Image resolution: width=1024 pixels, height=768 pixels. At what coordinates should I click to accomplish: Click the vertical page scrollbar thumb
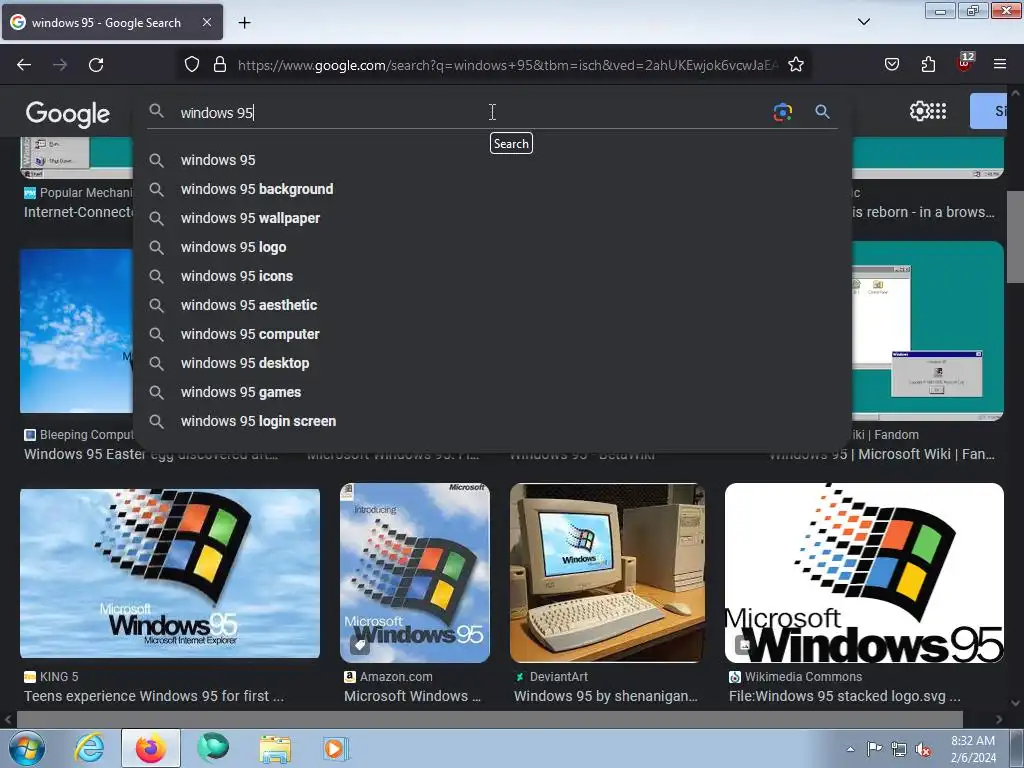1015,238
